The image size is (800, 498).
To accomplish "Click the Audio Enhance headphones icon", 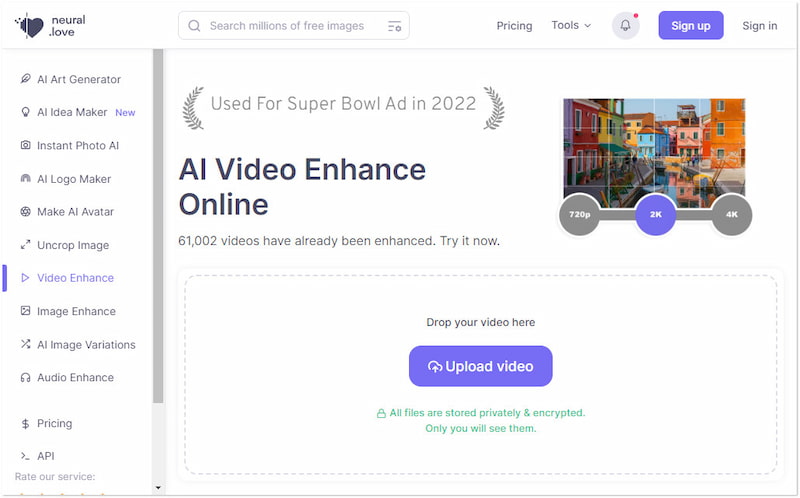I will pos(25,377).
